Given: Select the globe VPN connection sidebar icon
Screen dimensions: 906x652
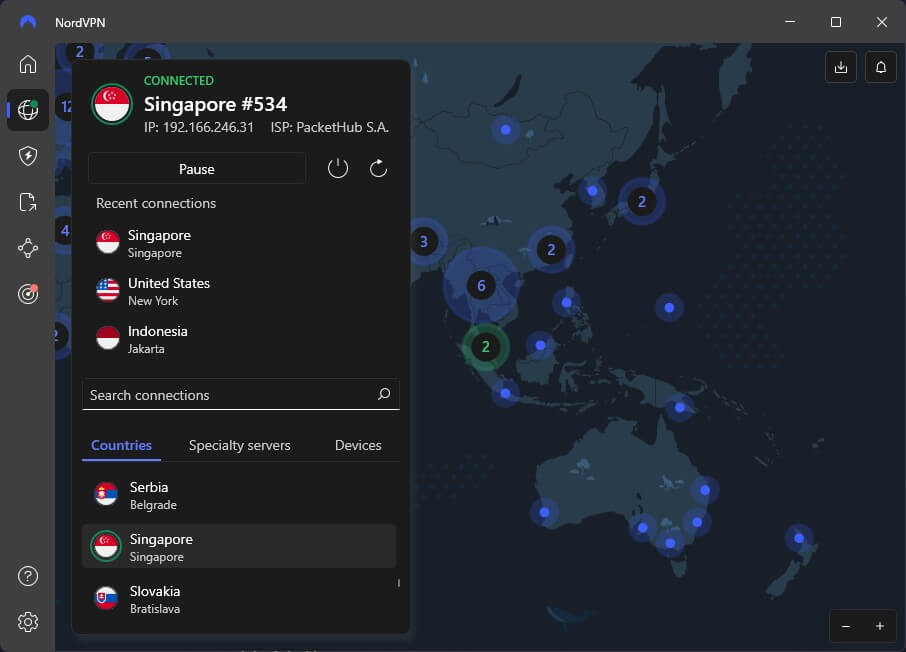Looking at the screenshot, I should pos(28,110).
